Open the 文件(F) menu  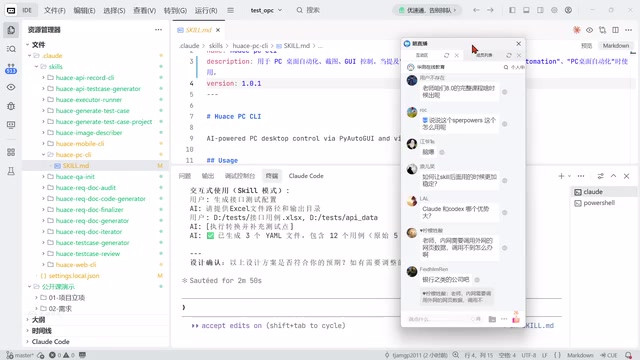55,10
